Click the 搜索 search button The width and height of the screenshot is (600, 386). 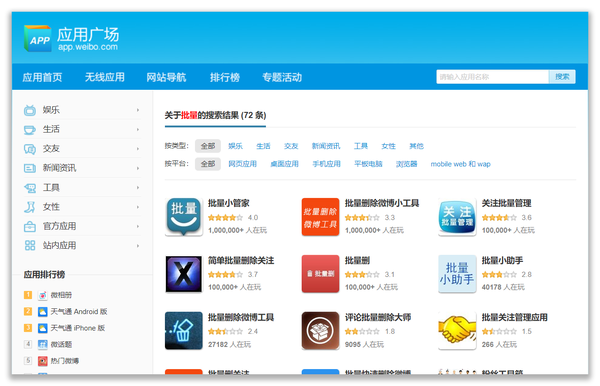coord(562,77)
